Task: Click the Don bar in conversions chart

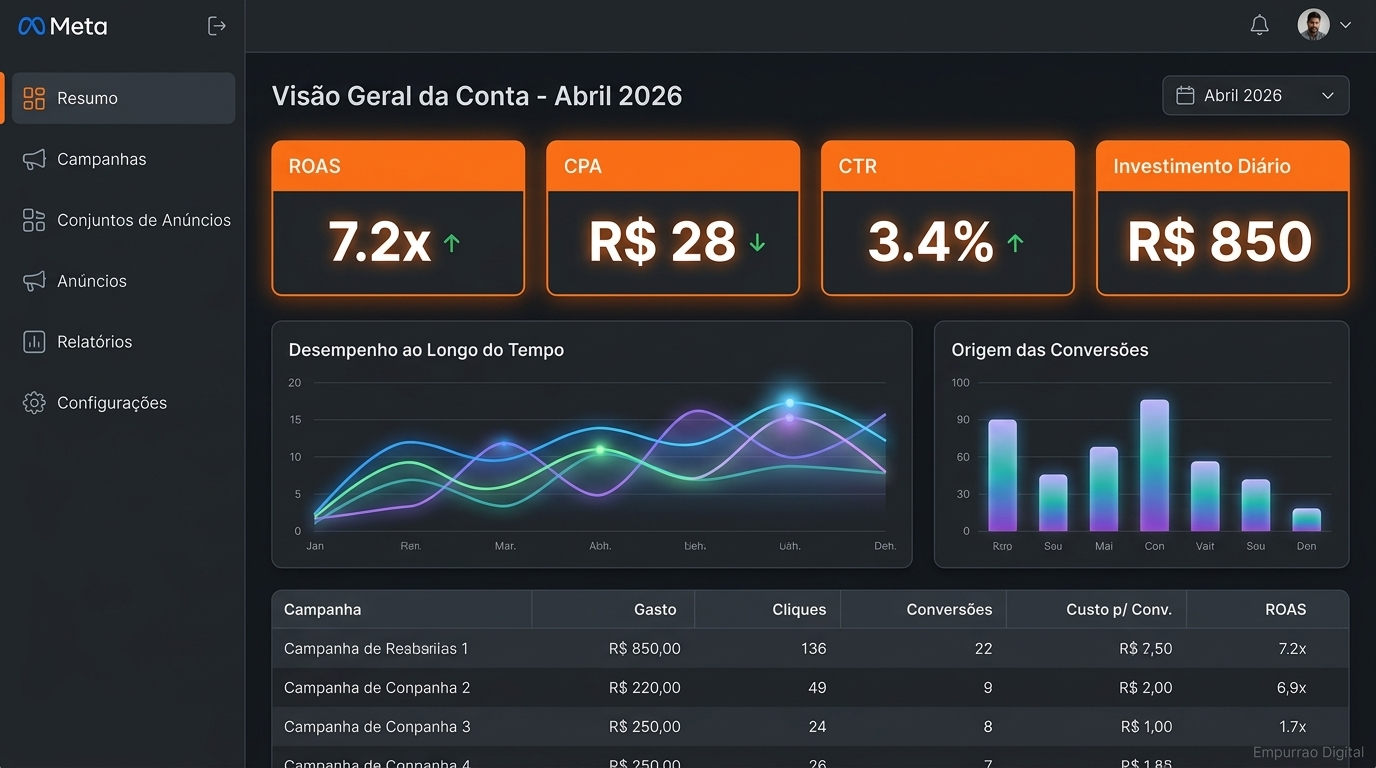Action: [x=1307, y=520]
